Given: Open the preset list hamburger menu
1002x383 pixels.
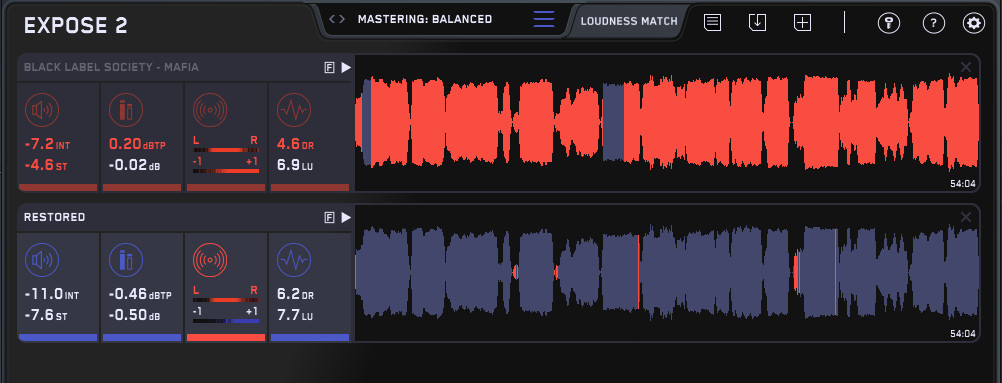Looking at the screenshot, I should point(544,19).
